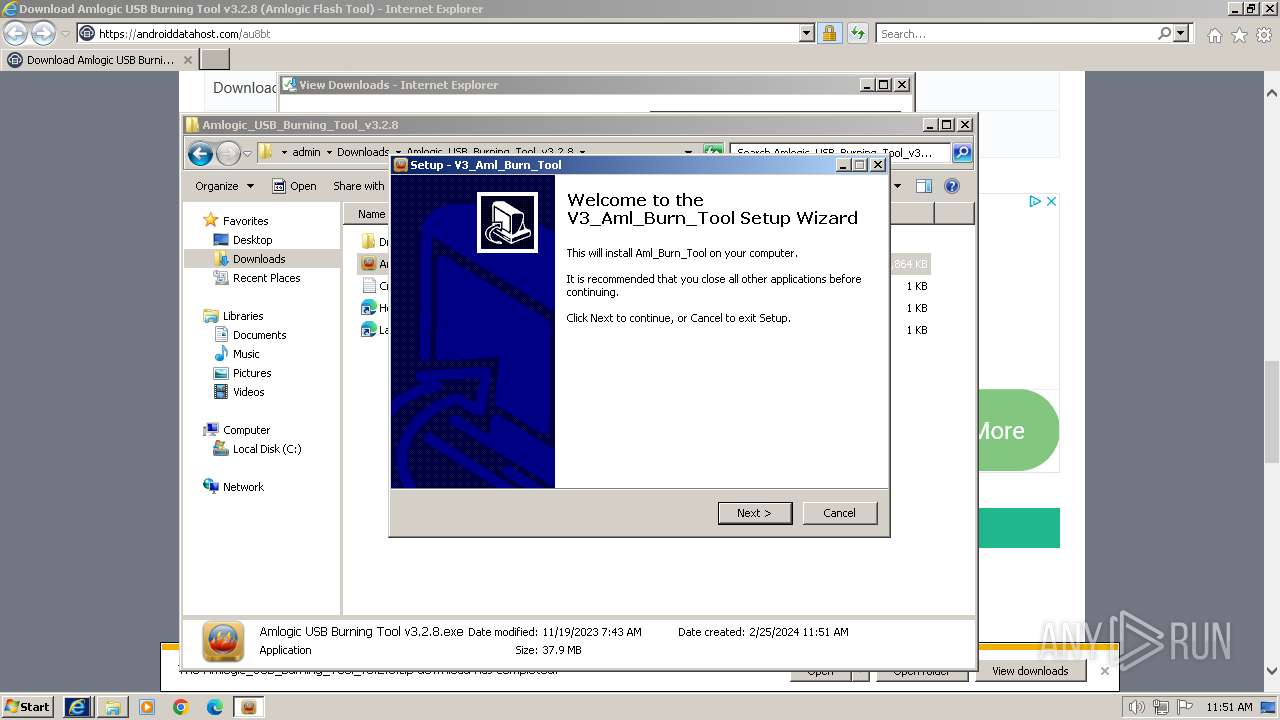Open the Organize menu in Explorer

[224, 186]
